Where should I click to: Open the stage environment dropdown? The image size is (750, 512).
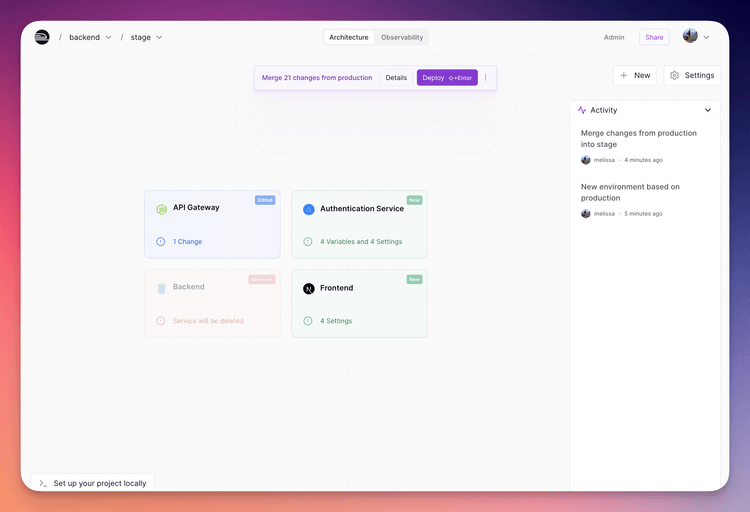[159, 38]
